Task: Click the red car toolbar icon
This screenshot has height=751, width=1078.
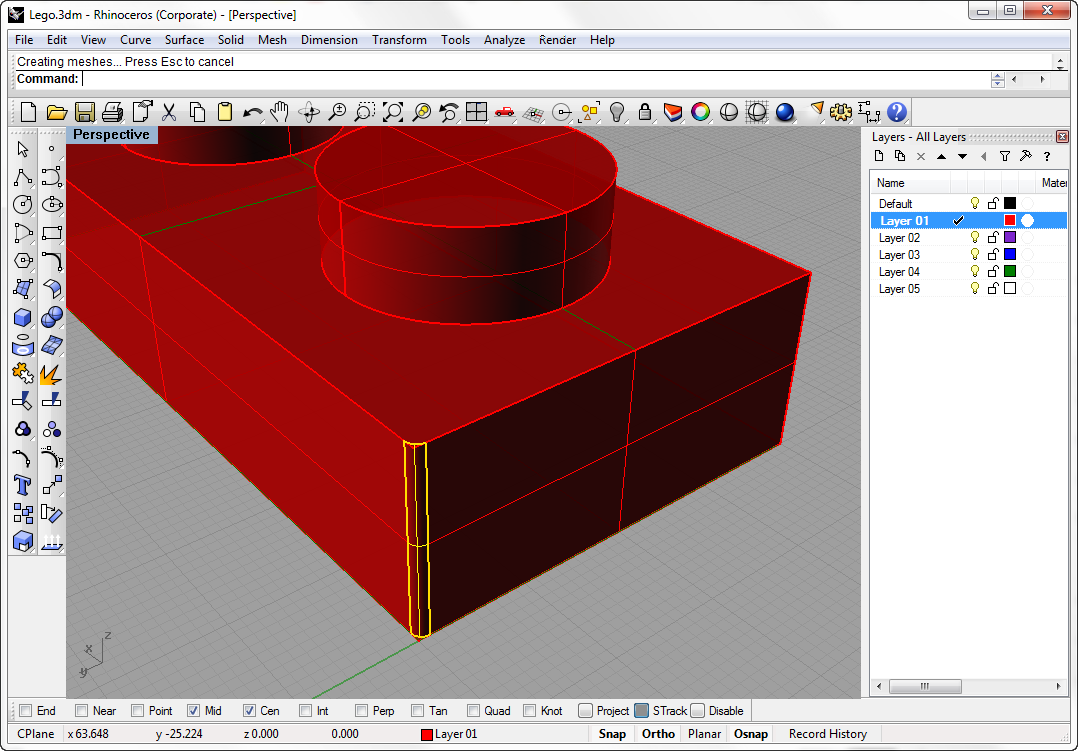Action: pyautogui.click(x=505, y=112)
